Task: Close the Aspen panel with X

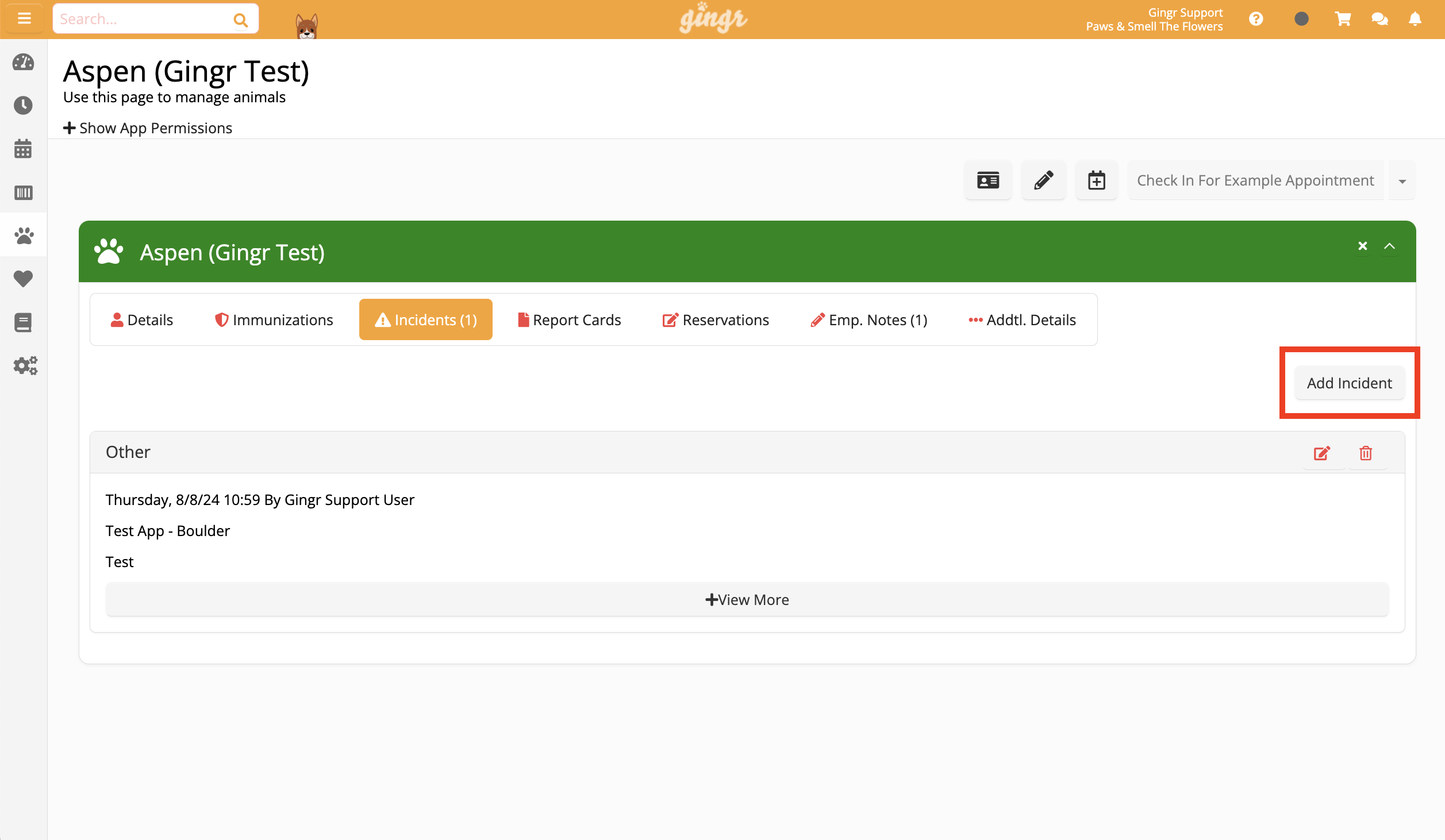Action: pos(1363,246)
